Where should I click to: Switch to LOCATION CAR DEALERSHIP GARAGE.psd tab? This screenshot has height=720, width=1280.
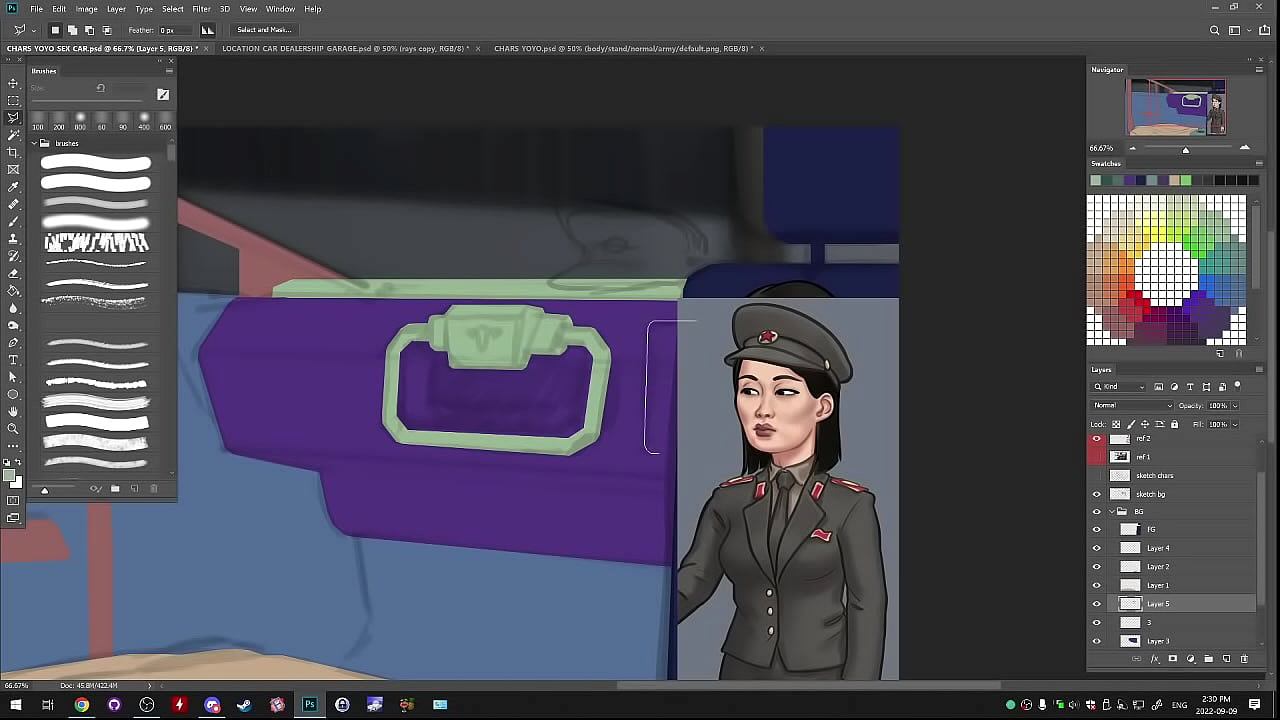click(345, 48)
